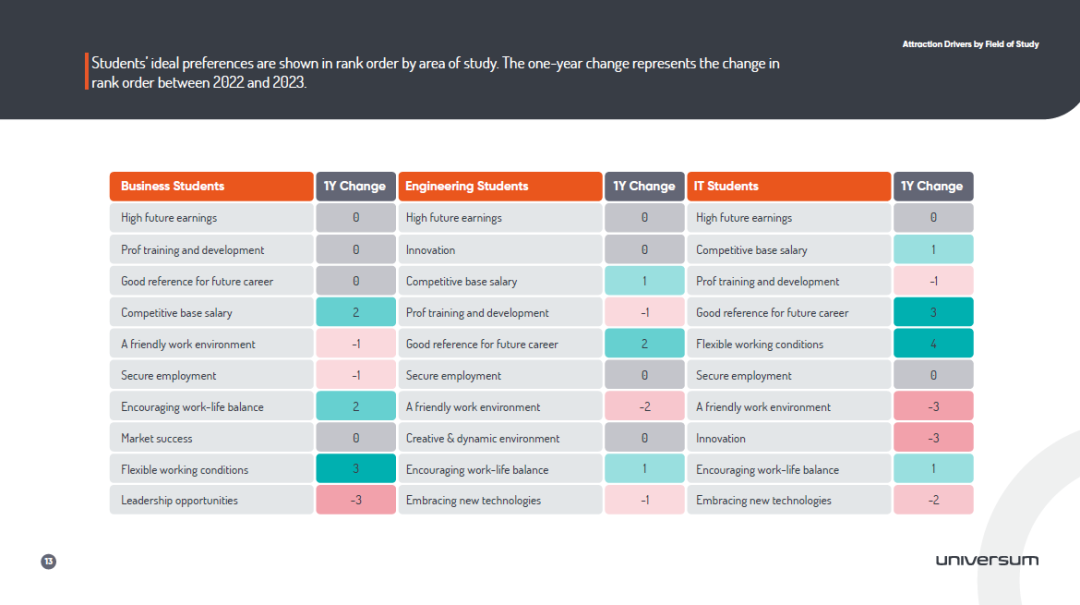Screen dimensions: 1080x605
Task: Select Innovation under Engineering Students
Action: [x=500, y=249]
